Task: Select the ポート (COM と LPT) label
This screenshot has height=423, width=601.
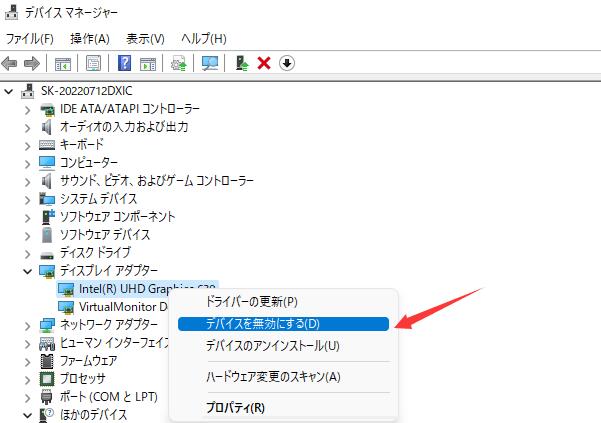Action: tap(108, 397)
